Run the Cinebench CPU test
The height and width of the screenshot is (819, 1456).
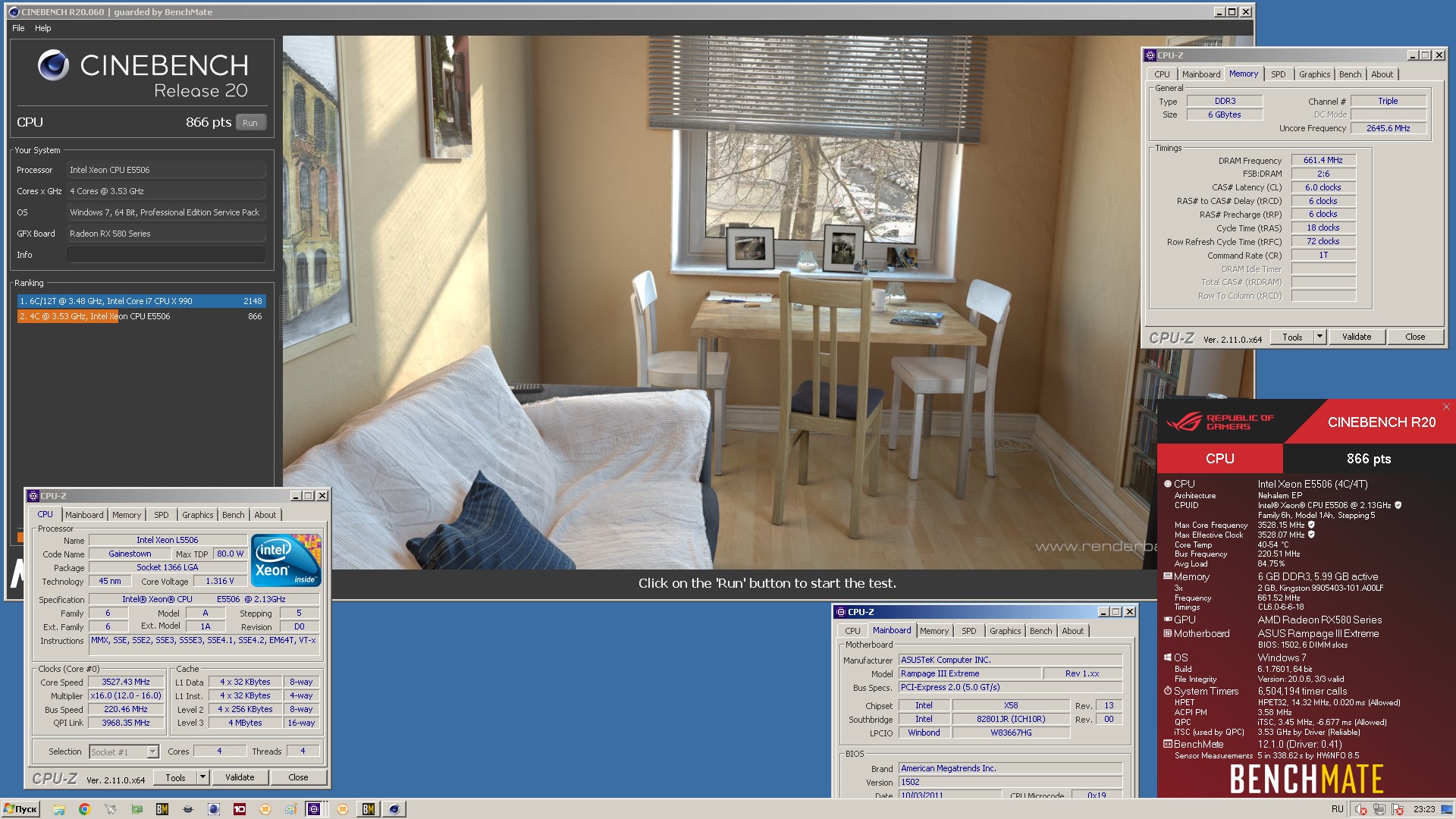pyautogui.click(x=250, y=123)
